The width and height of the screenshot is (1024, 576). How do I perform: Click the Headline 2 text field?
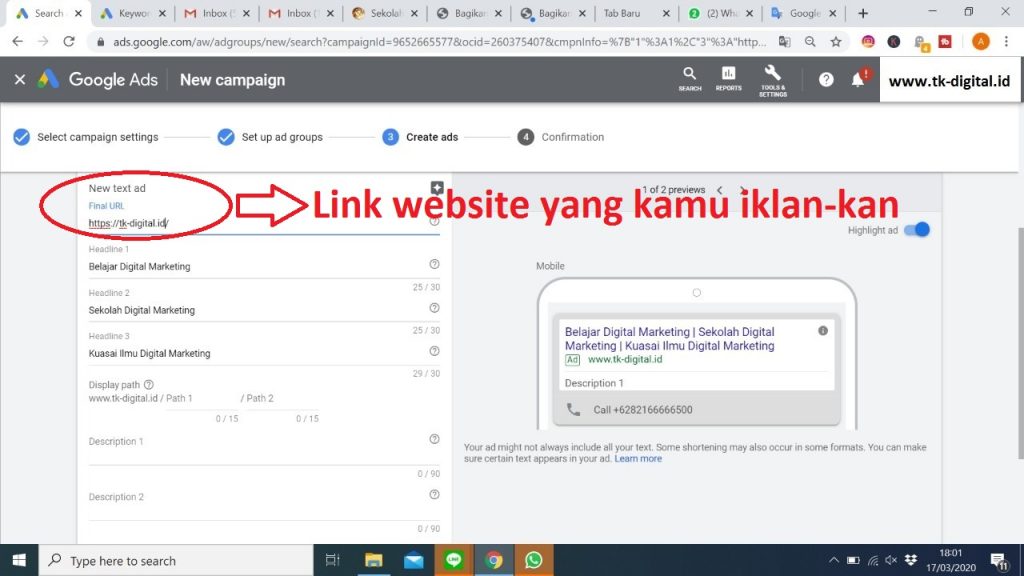pyautogui.click(x=250, y=310)
